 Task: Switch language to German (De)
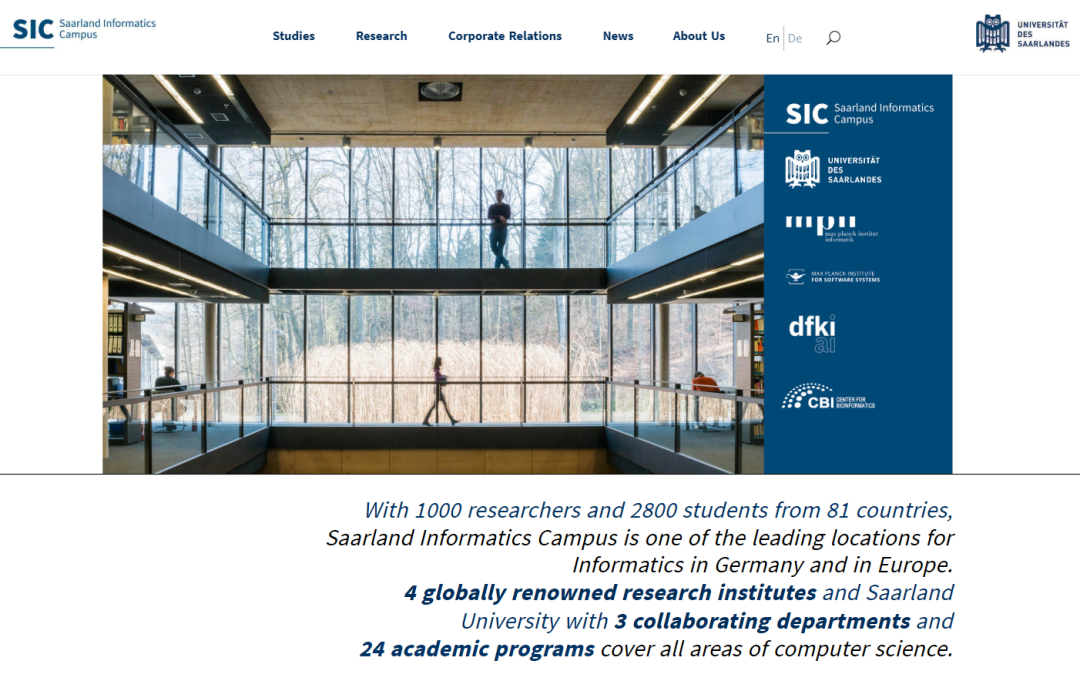pos(795,38)
